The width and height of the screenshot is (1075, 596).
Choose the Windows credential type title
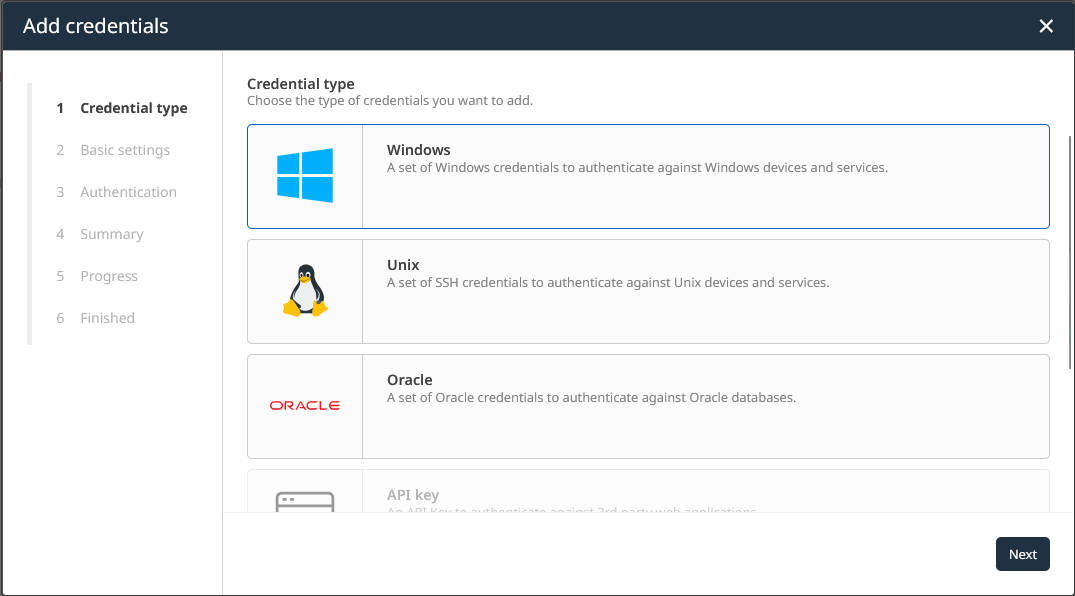[x=419, y=150]
